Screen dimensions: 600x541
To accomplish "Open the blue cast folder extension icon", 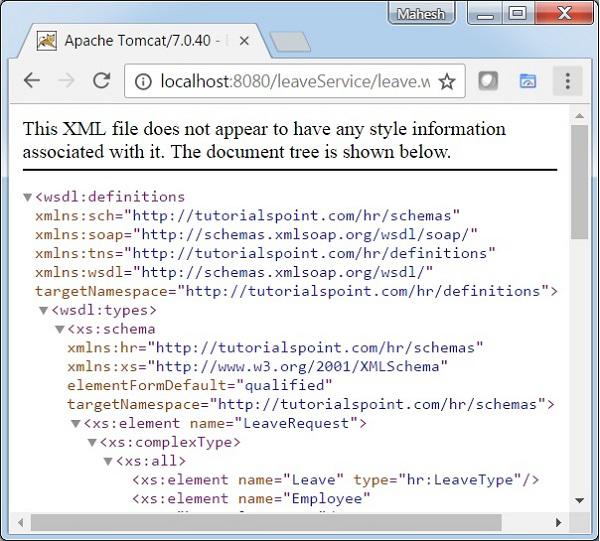I will pyautogui.click(x=528, y=81).
